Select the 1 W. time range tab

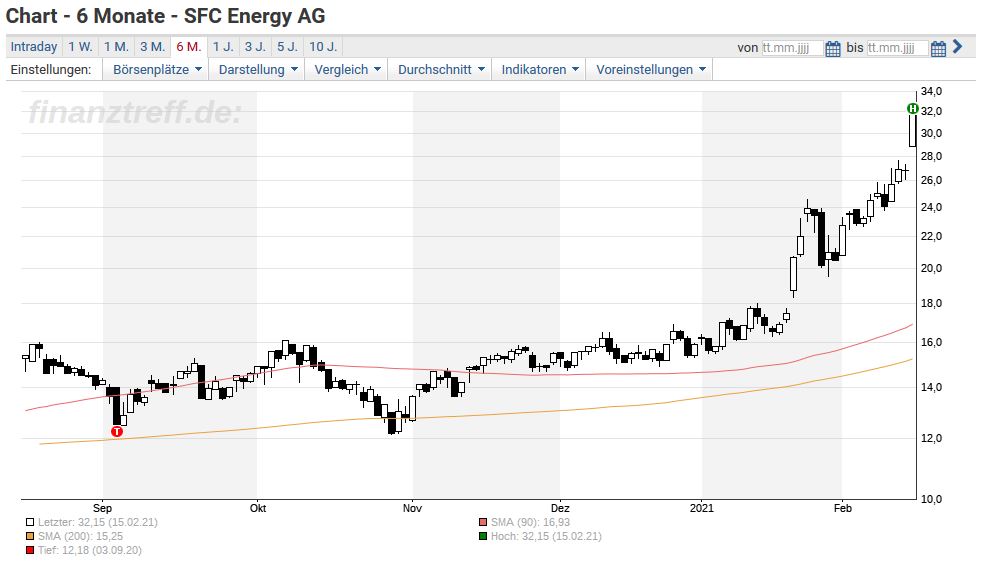[80, 47]
